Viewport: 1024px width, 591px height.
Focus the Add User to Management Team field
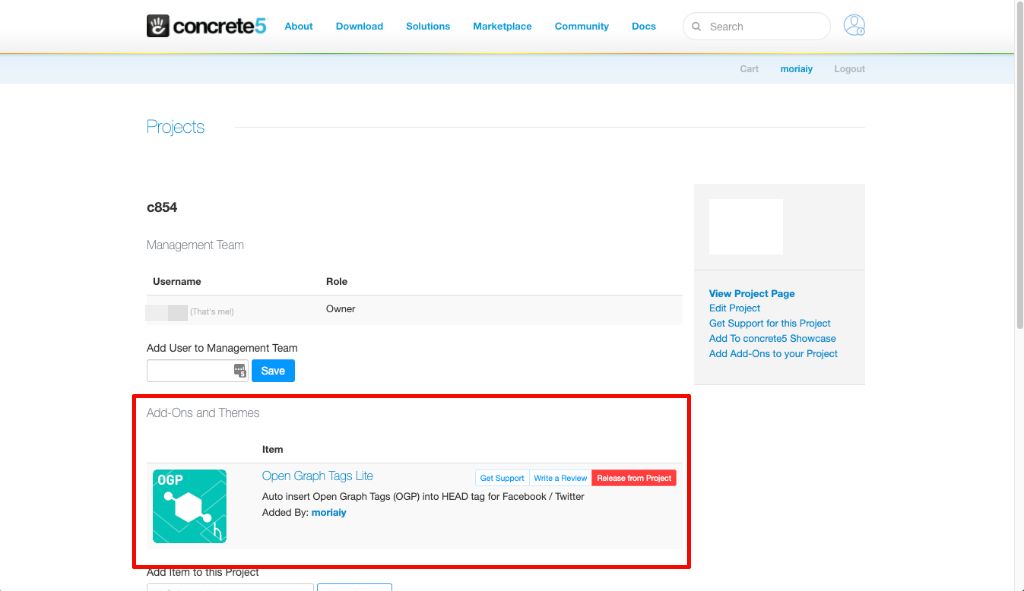click(x=190, y=371)
